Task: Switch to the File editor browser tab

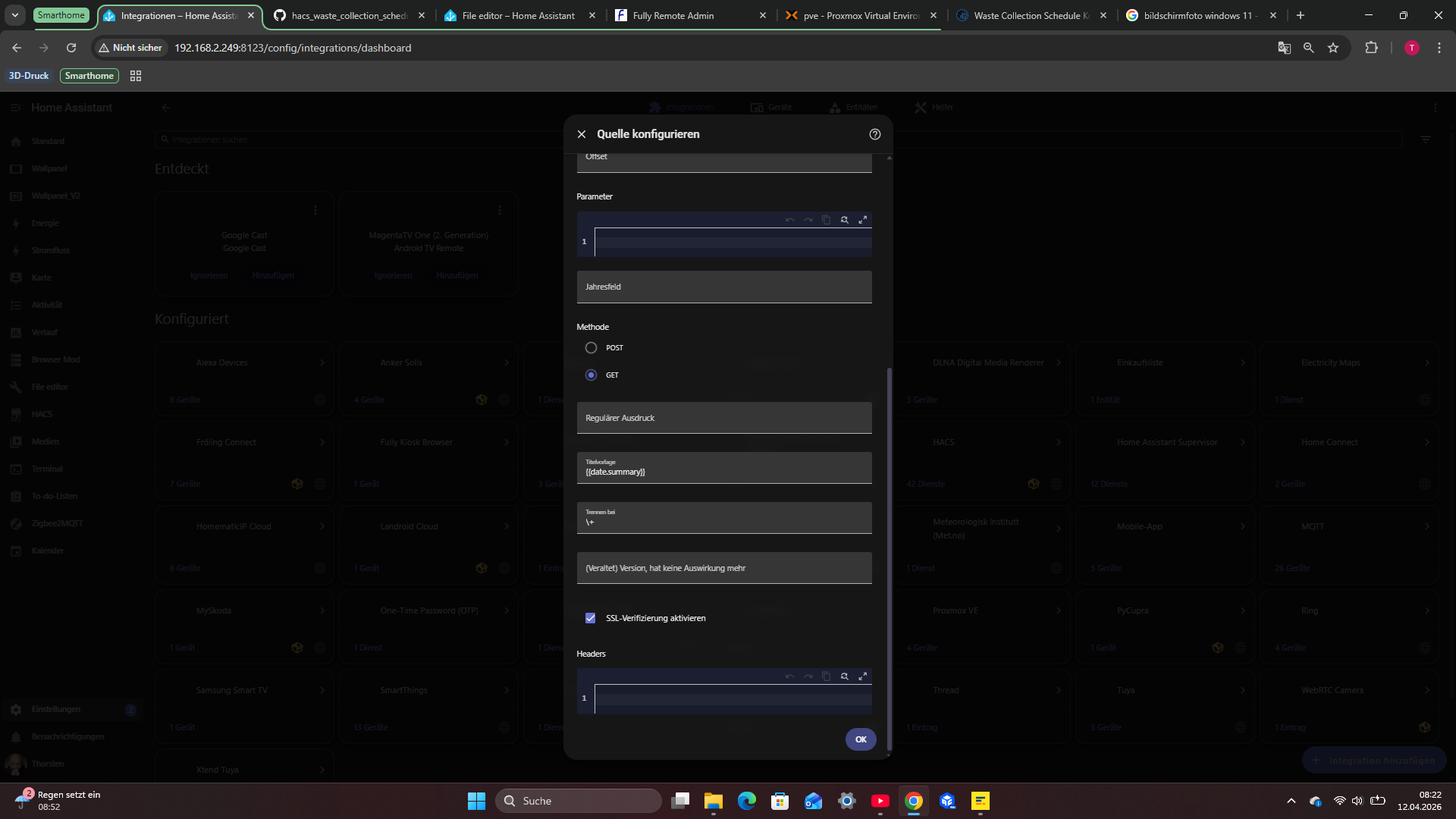Action: pos(519,15)
